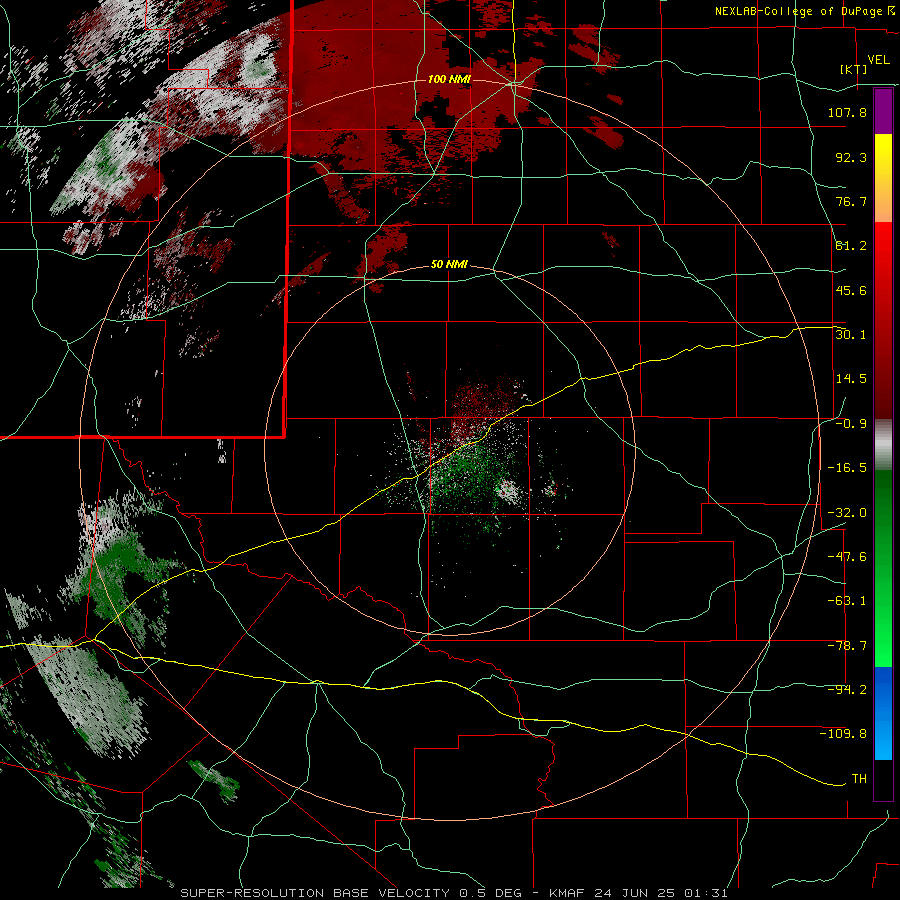Click the 92.3 legend value

851,157
